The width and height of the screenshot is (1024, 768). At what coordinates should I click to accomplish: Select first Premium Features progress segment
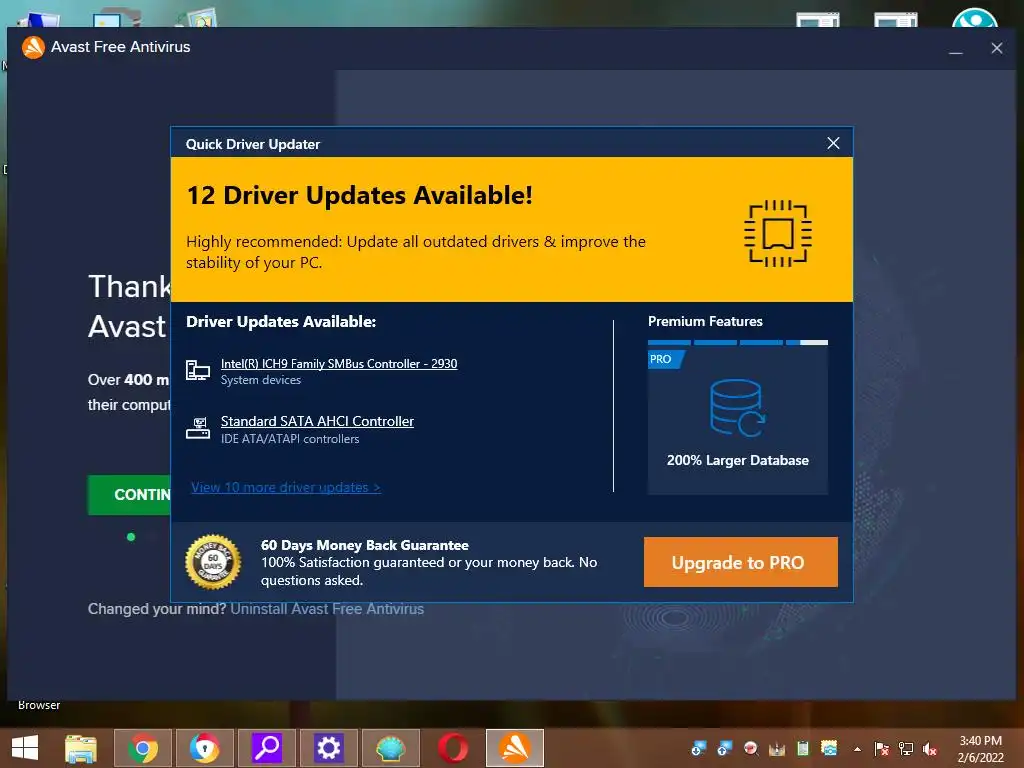click(x=669, y=342)
